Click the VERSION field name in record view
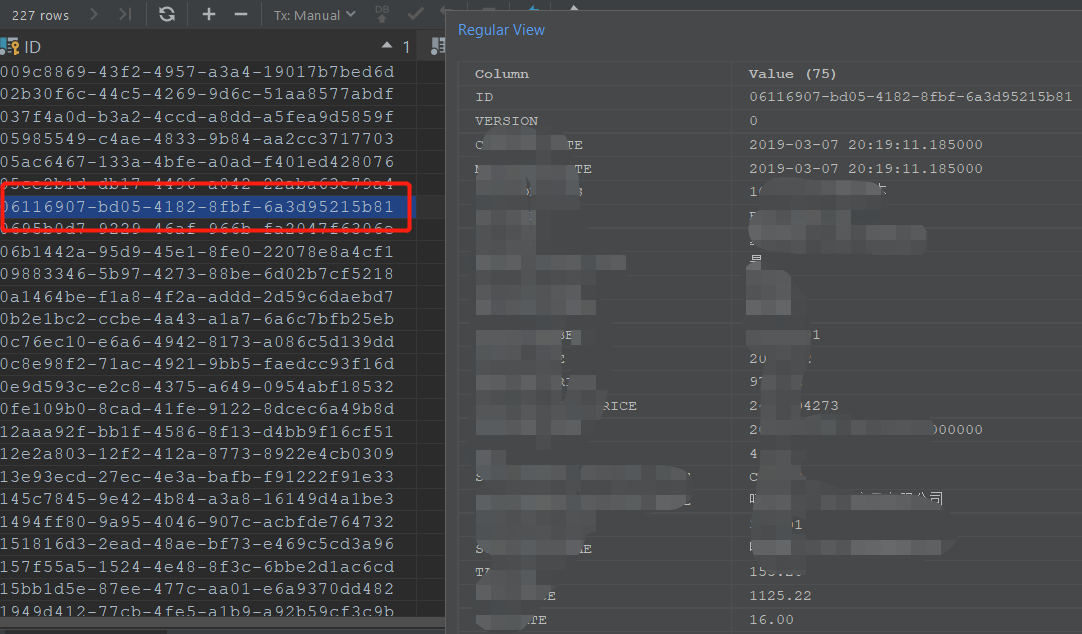 coord(506,121)
